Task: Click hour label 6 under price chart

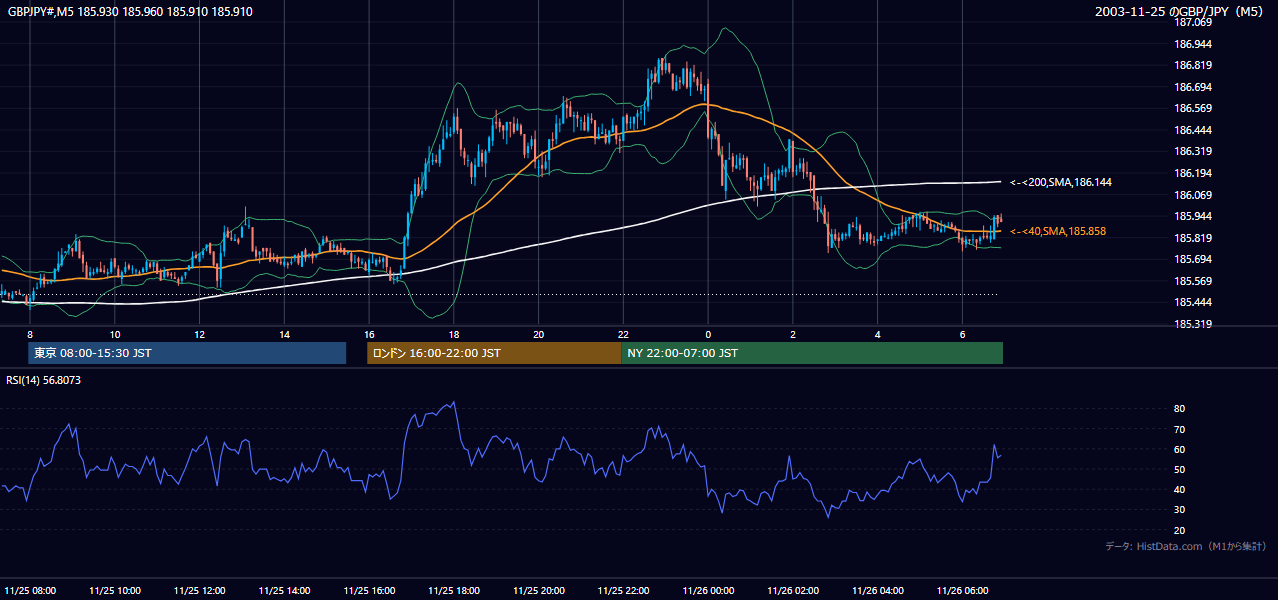Action: [x=962, y=334]
